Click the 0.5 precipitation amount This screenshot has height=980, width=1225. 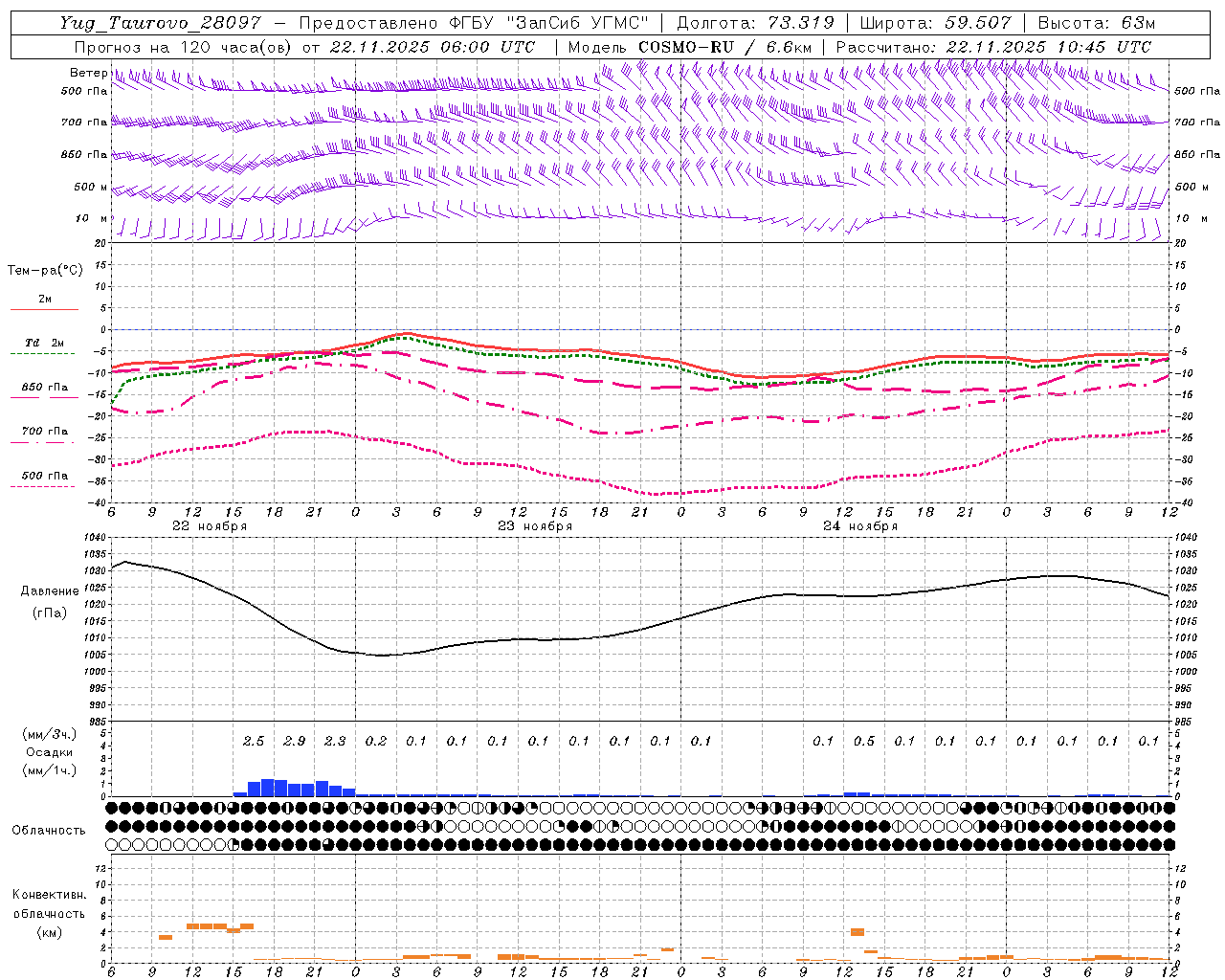(x=863, y=742)
